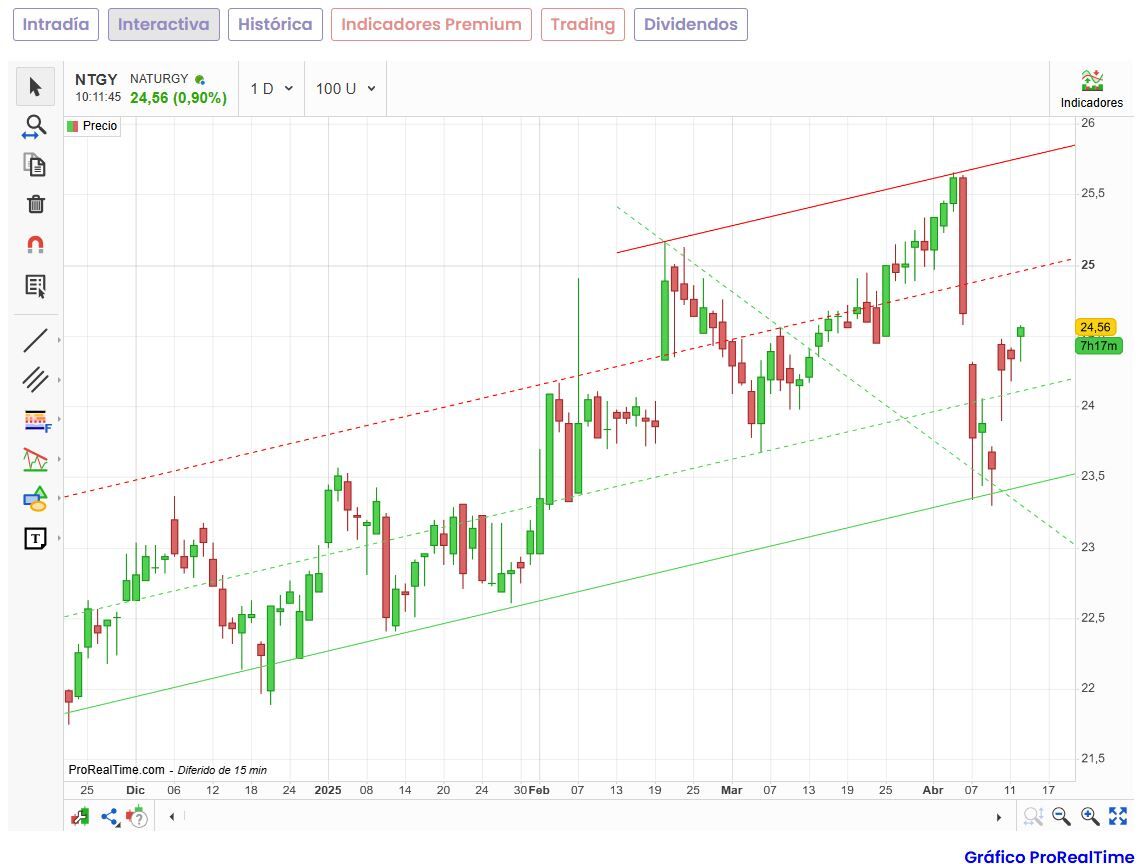Switch to the Intradía tab

tap(56, 25)
